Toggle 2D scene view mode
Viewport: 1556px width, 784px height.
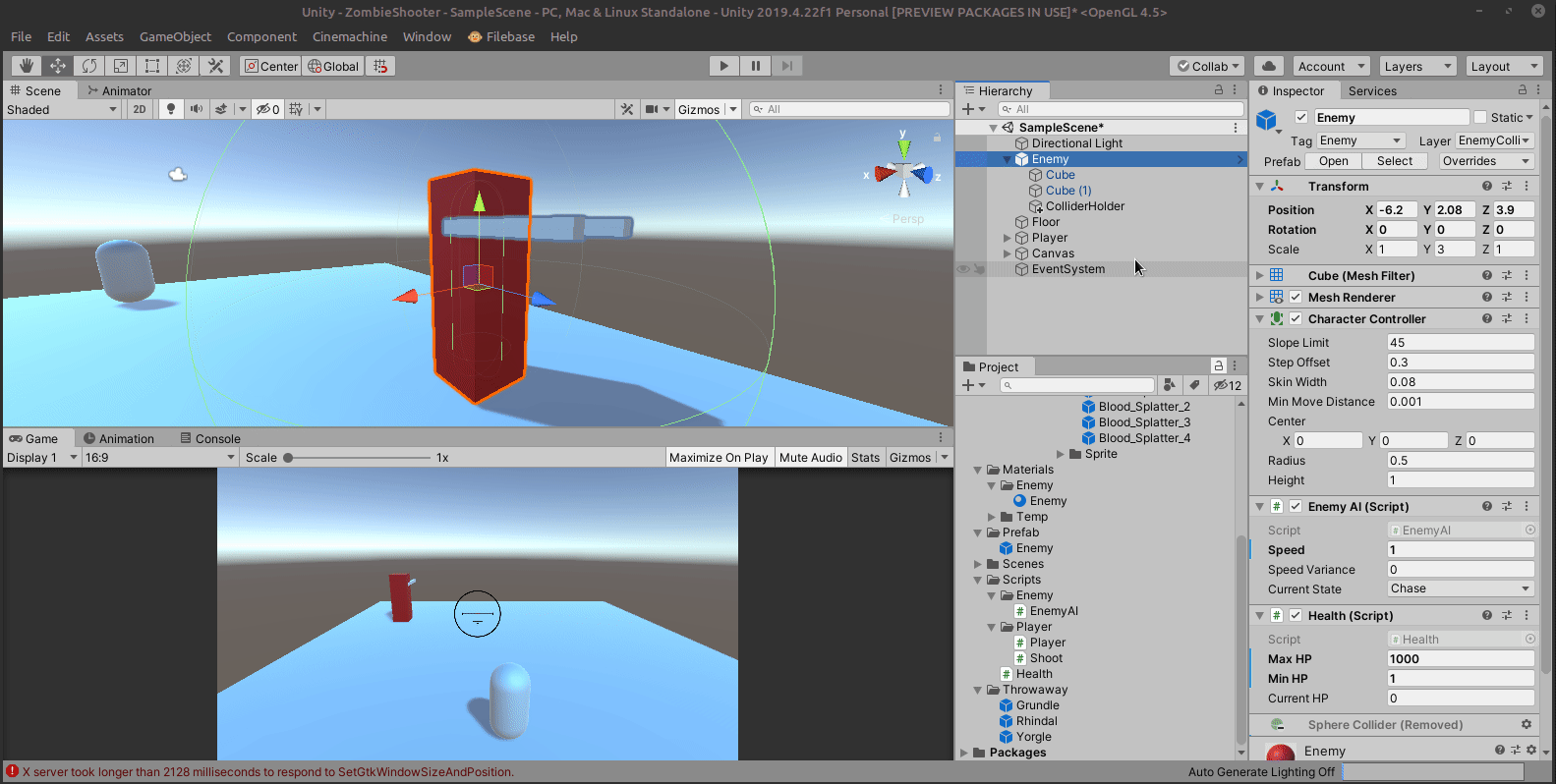click(140, 109)
